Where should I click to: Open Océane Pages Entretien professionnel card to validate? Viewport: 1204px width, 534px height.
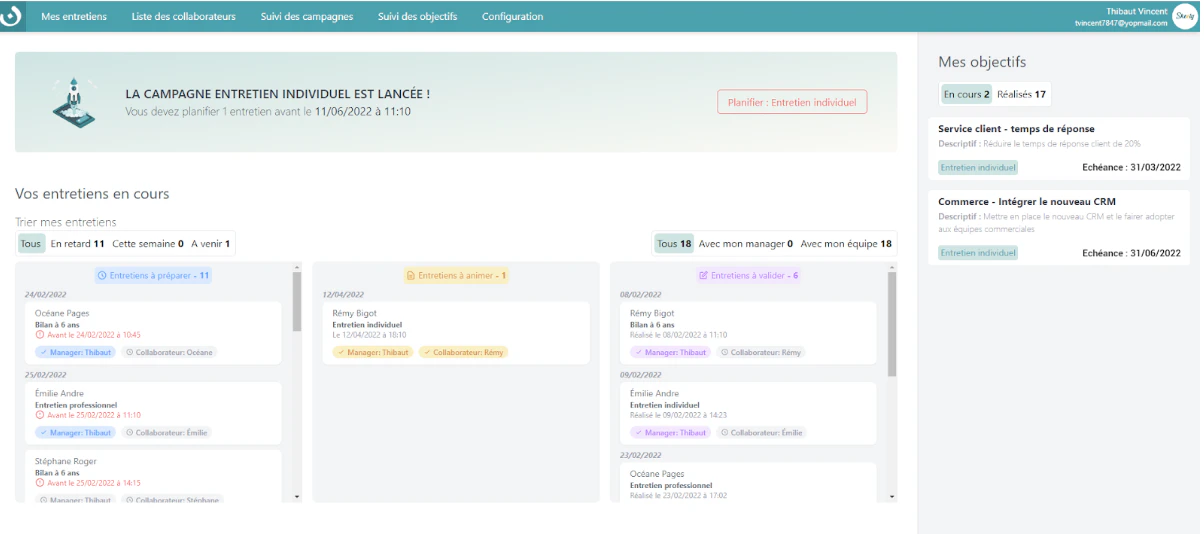click(x=748, y=482)
